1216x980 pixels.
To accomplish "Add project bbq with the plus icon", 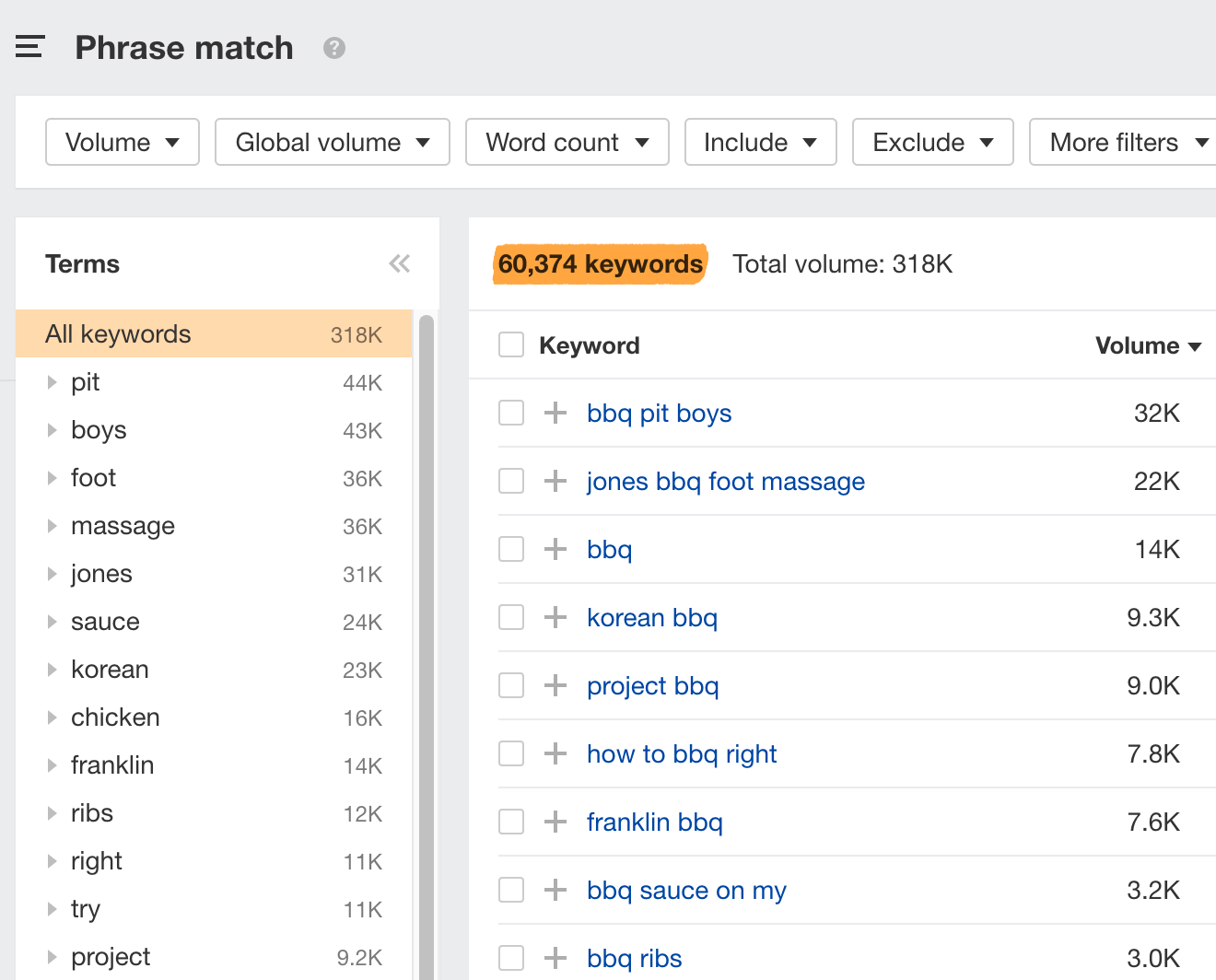I will (555, 685).
